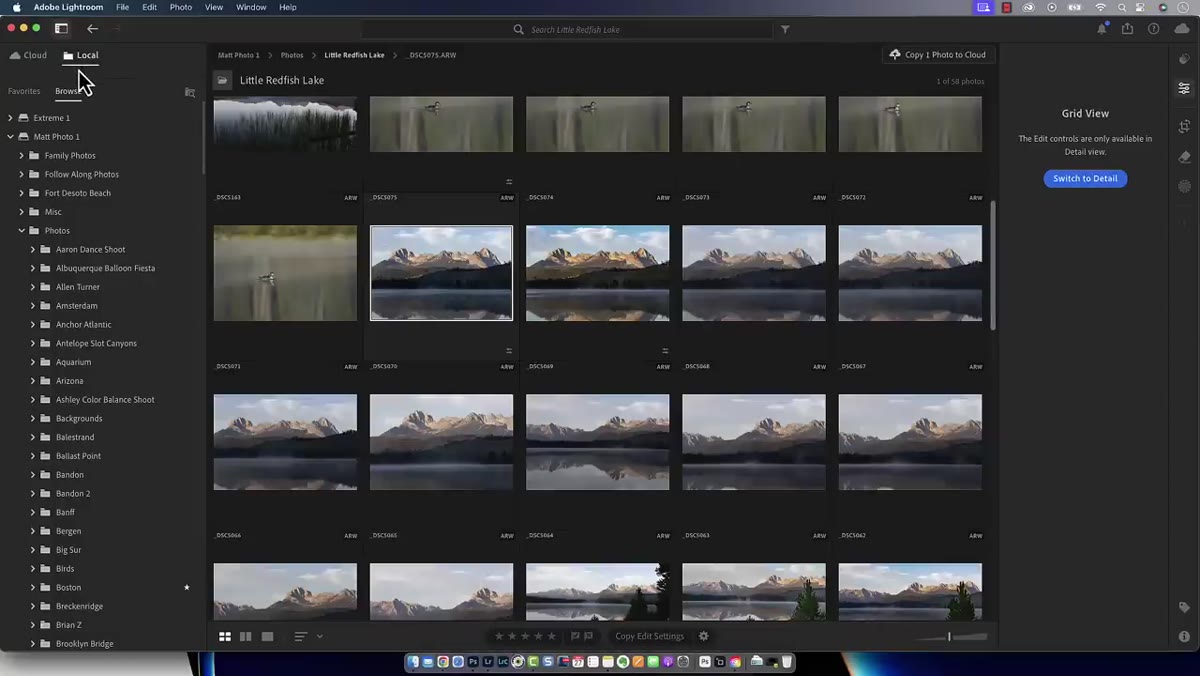The width and height of the screenshot is (1200, 676).
Task: Click the folder icon beside Little Redfish Lake
Action: click(223, 80)
